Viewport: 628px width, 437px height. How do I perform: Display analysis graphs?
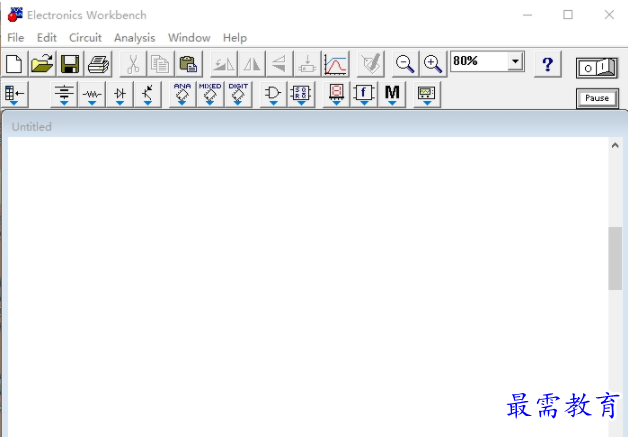point(335,64)
